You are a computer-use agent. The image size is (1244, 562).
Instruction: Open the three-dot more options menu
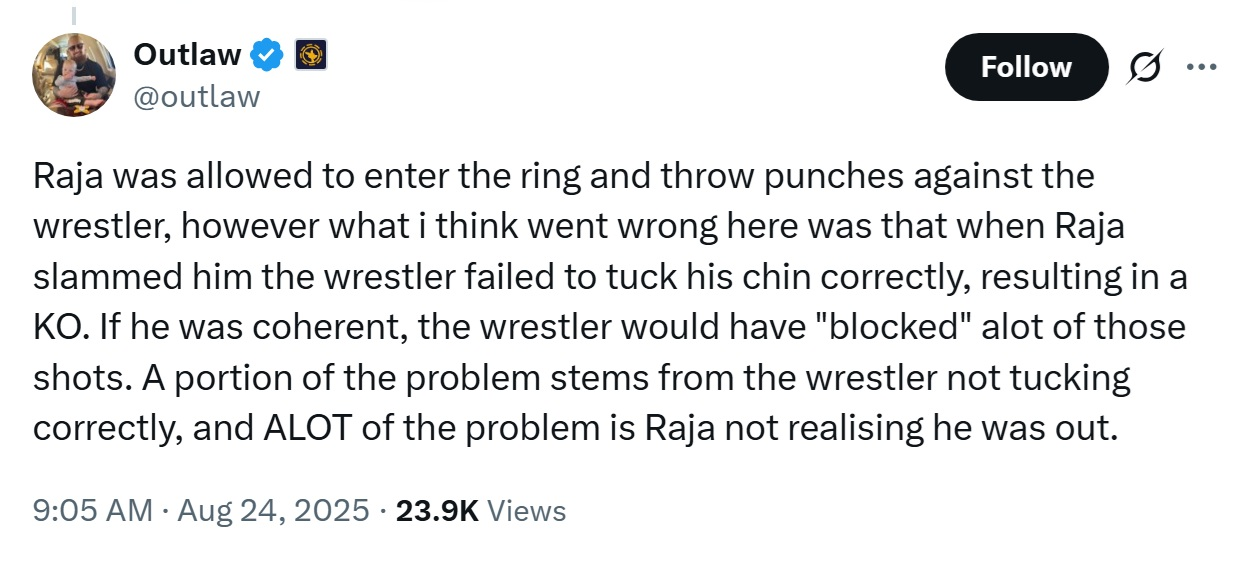tap(1200, 67)
